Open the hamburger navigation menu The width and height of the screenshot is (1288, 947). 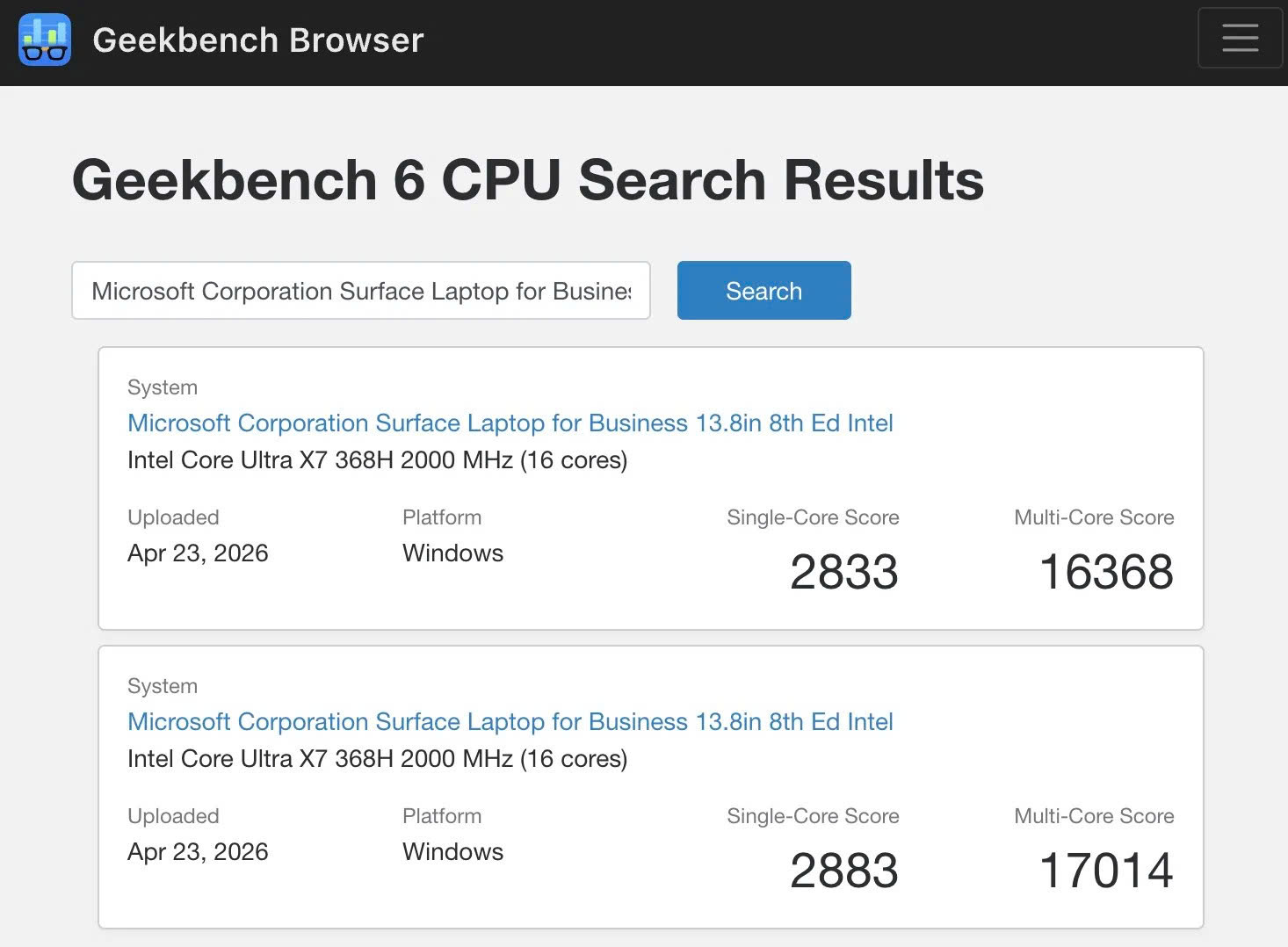pos(1240,38)
